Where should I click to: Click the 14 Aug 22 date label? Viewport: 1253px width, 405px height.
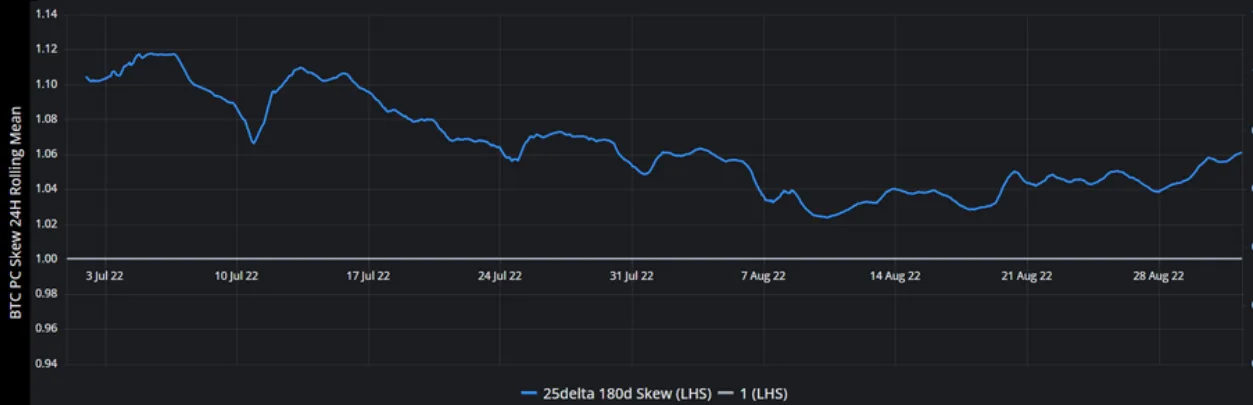(x=896, y=277)
